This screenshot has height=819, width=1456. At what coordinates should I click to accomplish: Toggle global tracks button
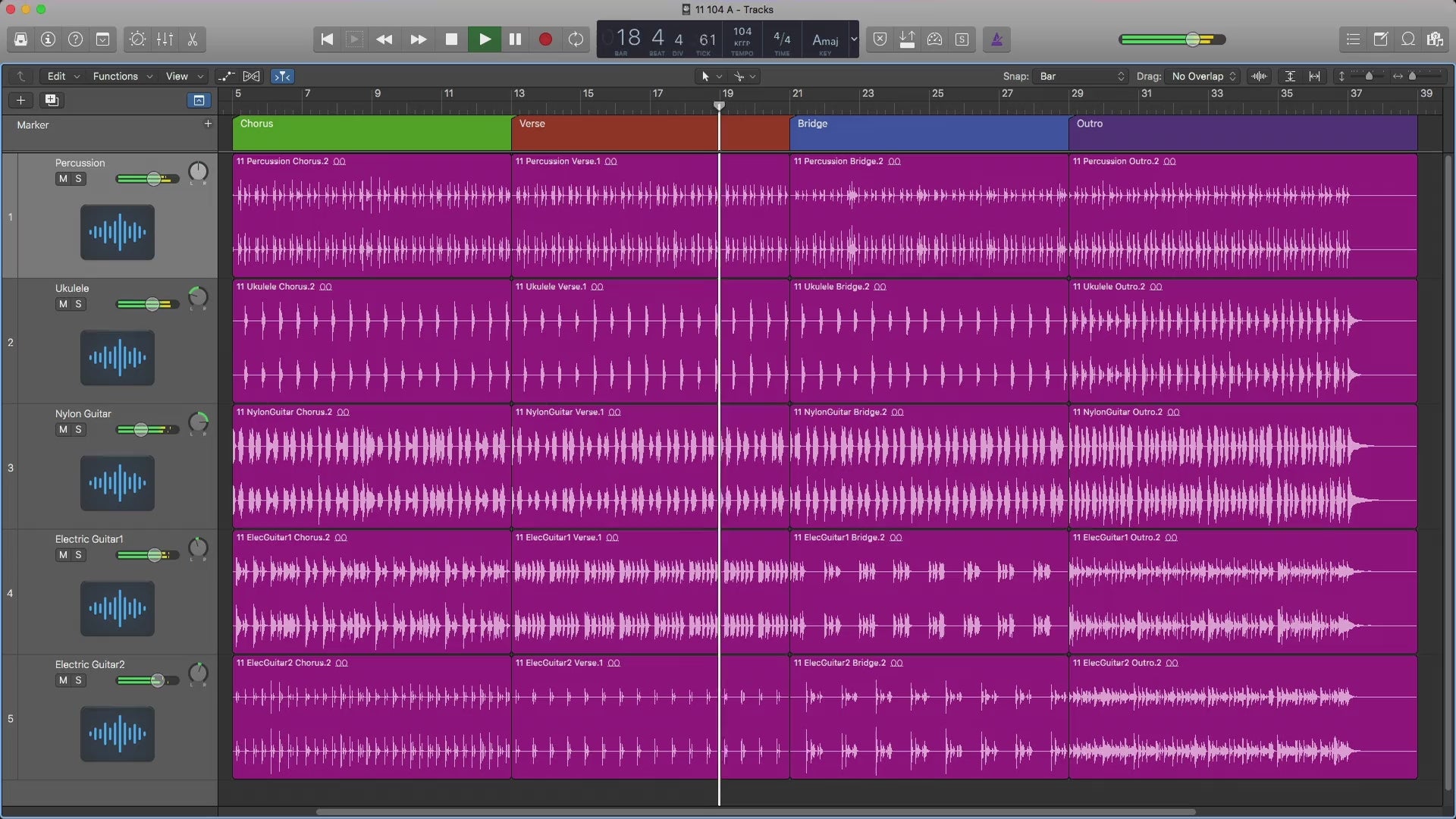199,100
